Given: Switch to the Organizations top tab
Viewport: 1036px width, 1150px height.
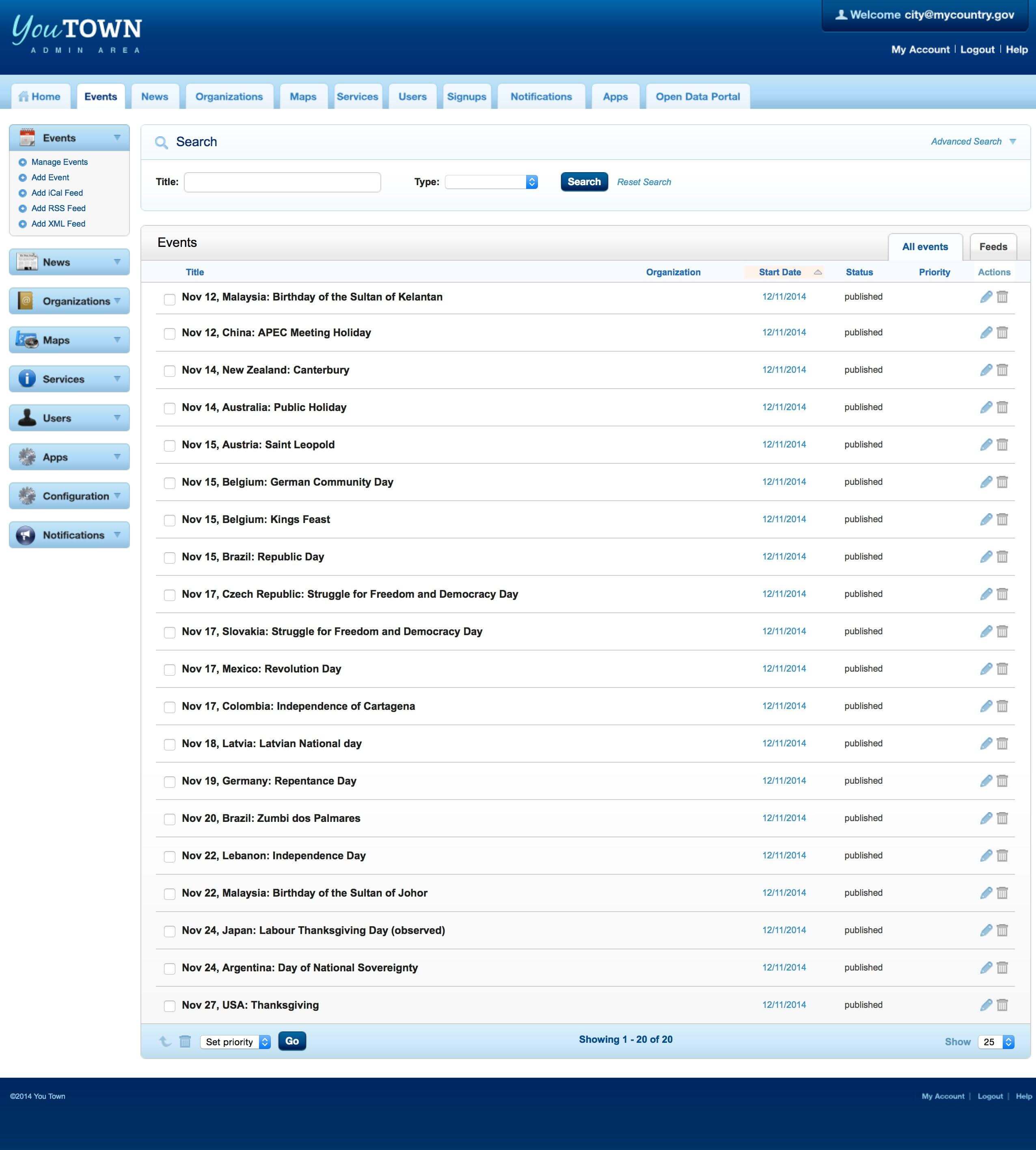Looking at the screenshot, I should point(229,96).
